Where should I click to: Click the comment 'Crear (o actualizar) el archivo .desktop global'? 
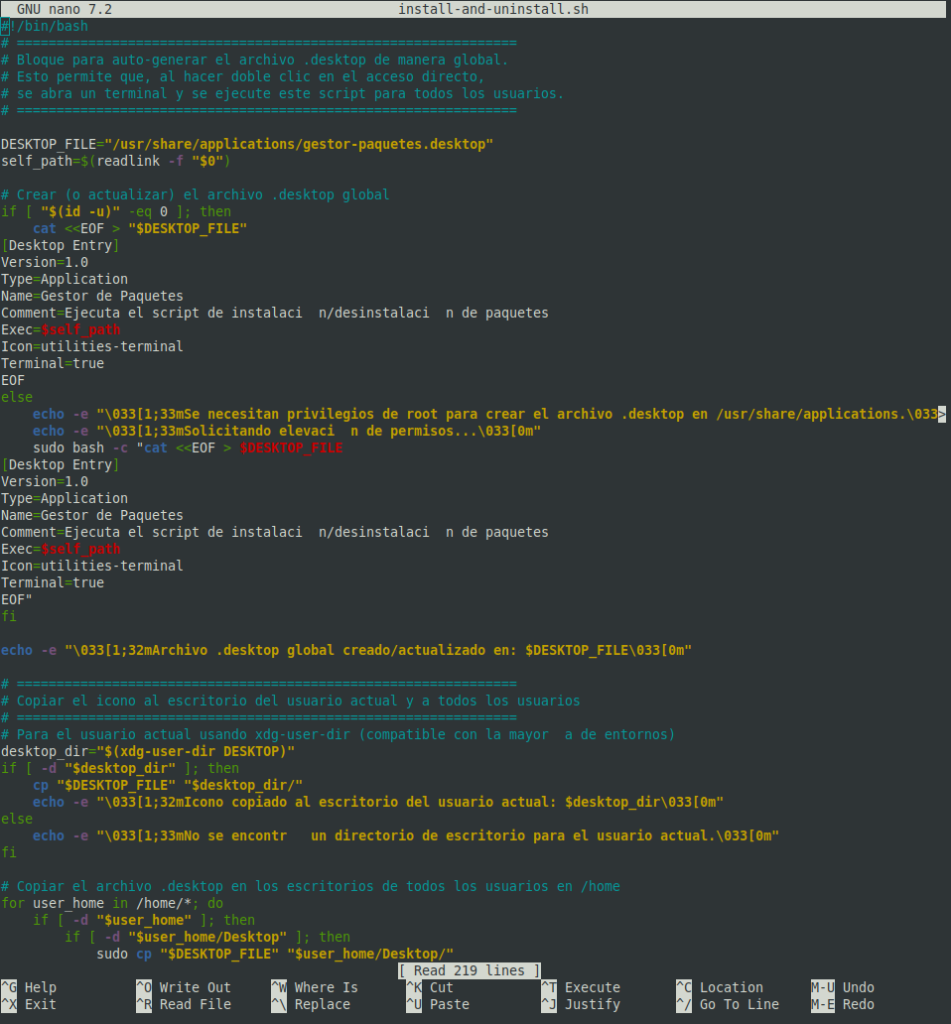(x=195, y=195)
